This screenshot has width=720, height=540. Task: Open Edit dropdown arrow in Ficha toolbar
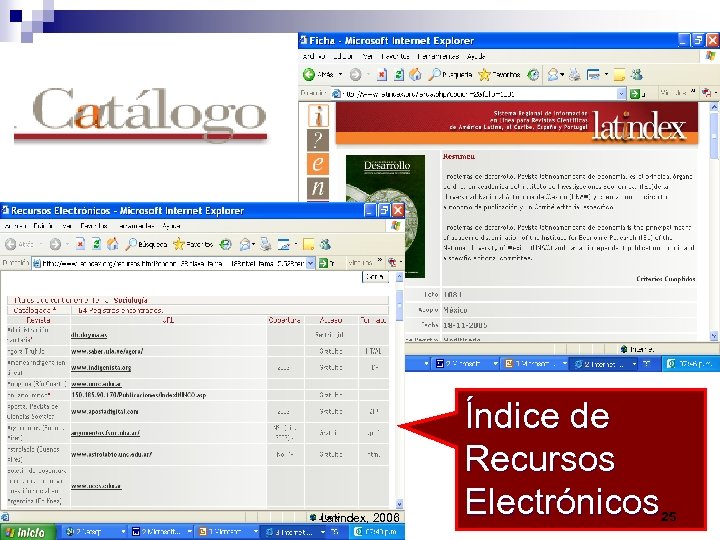click(x=606, y=74)
